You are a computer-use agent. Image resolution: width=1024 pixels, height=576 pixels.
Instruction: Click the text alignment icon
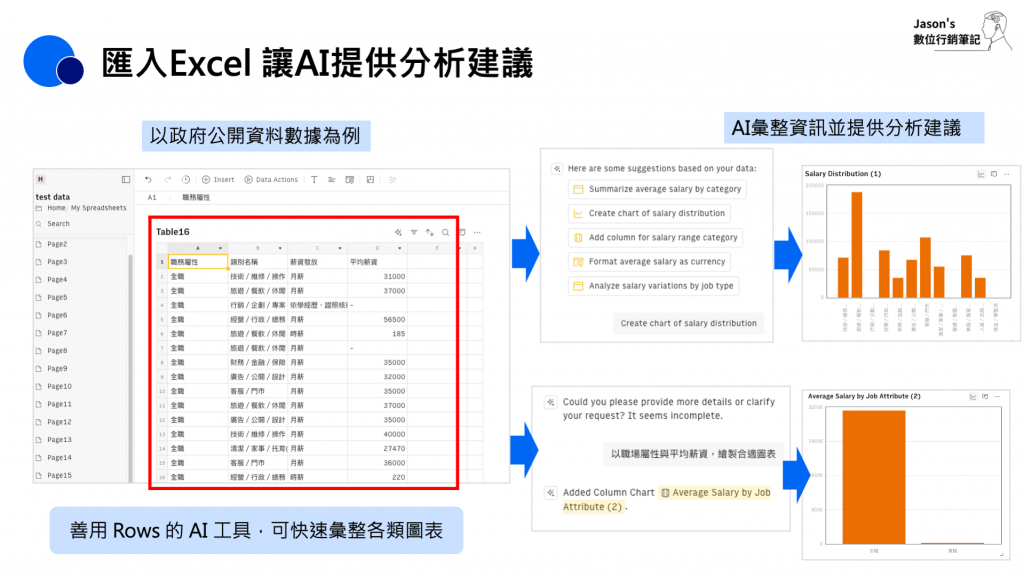point(332,180)
